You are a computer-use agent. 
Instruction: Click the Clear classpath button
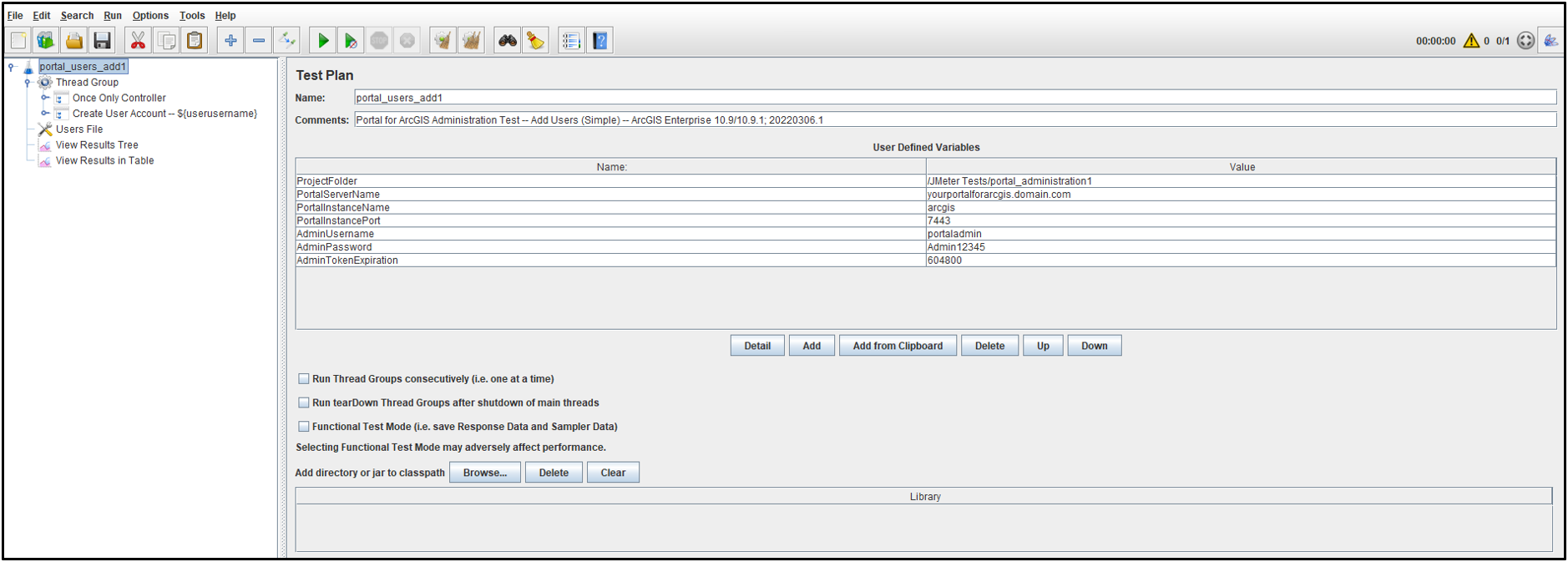(613, 473)
